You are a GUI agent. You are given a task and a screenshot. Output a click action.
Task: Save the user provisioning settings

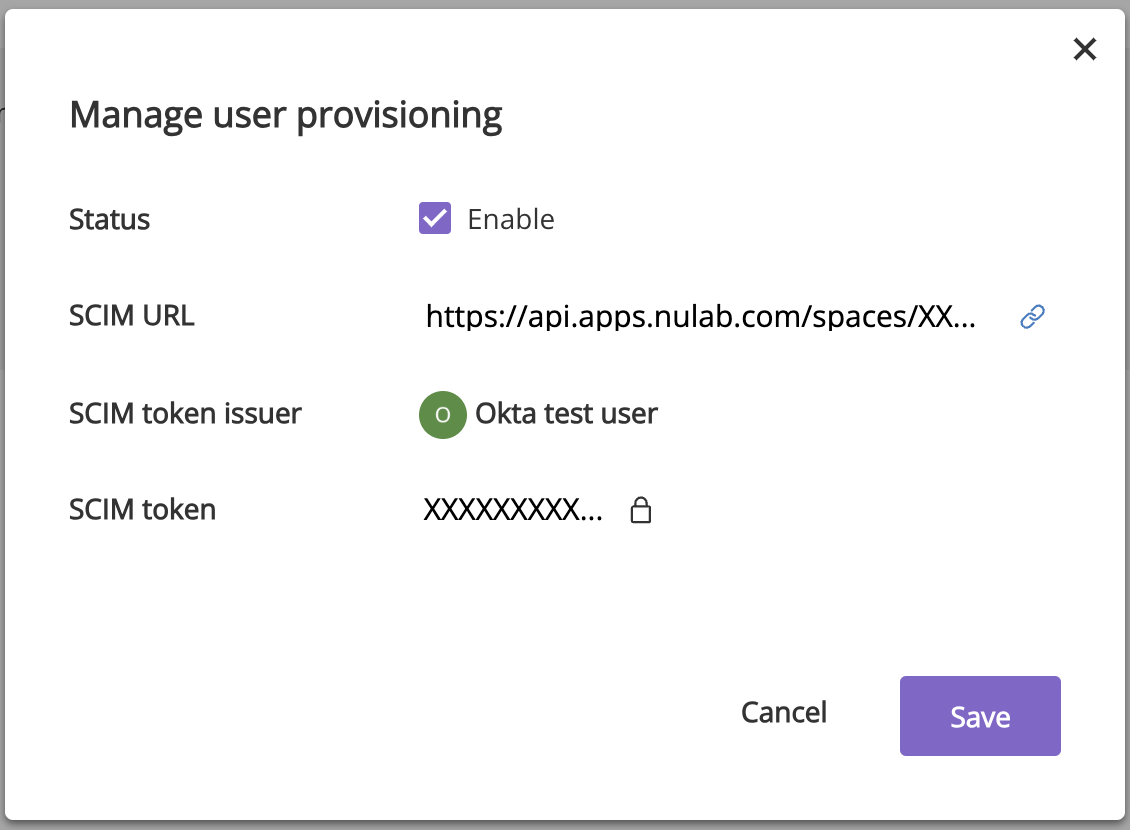[x=979, y=716]
